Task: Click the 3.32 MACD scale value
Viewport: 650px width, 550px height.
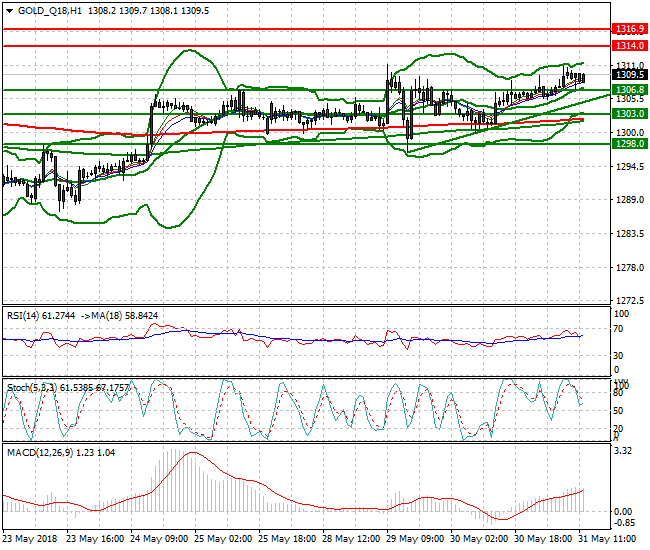Action: coord(623,451)
